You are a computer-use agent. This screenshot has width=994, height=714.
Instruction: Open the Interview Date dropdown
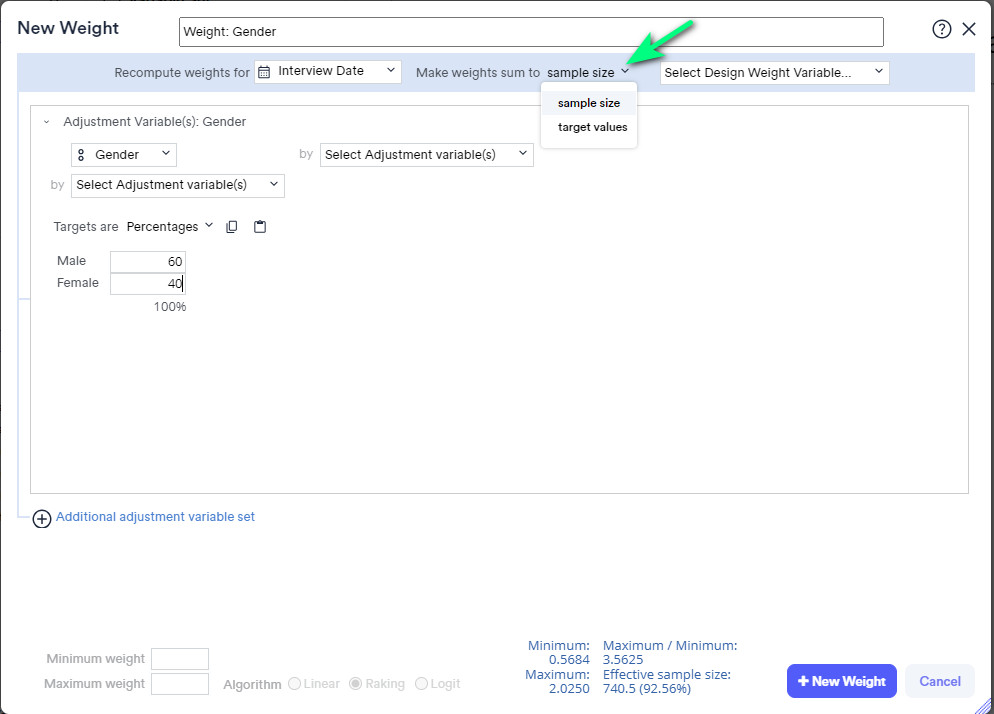pos(328,72)
